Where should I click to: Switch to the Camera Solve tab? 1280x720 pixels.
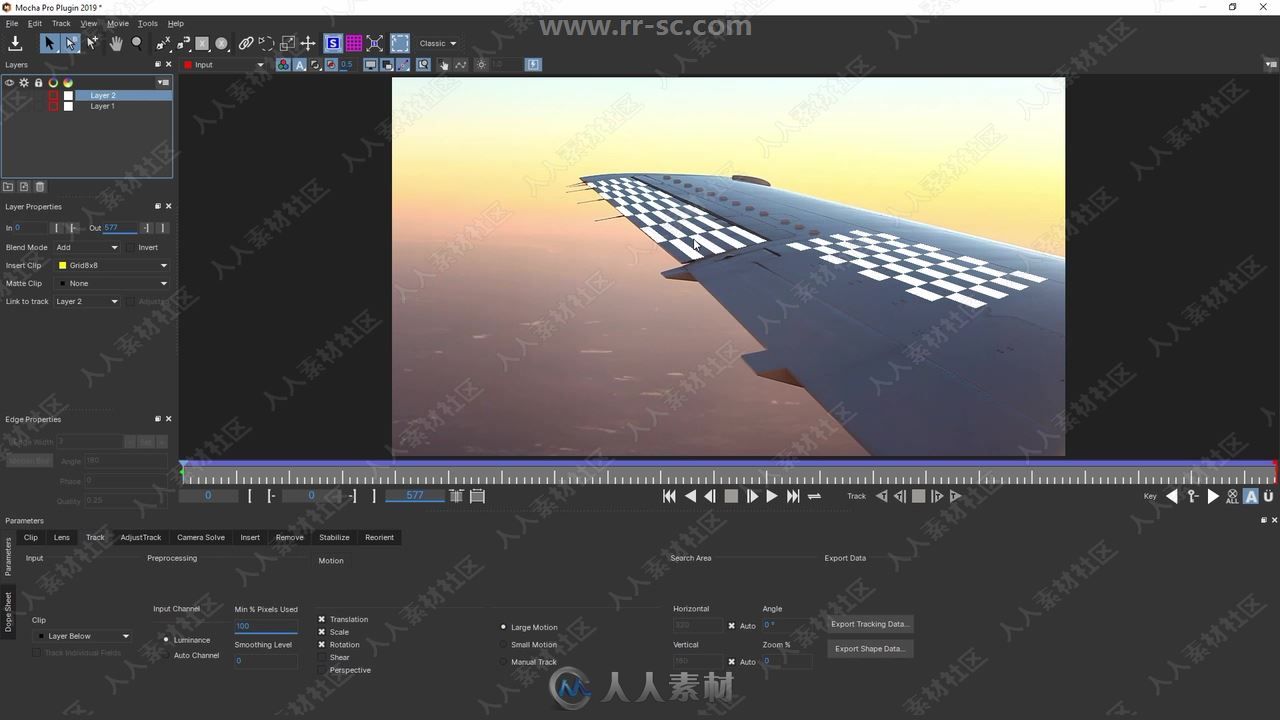coord(201,537)
